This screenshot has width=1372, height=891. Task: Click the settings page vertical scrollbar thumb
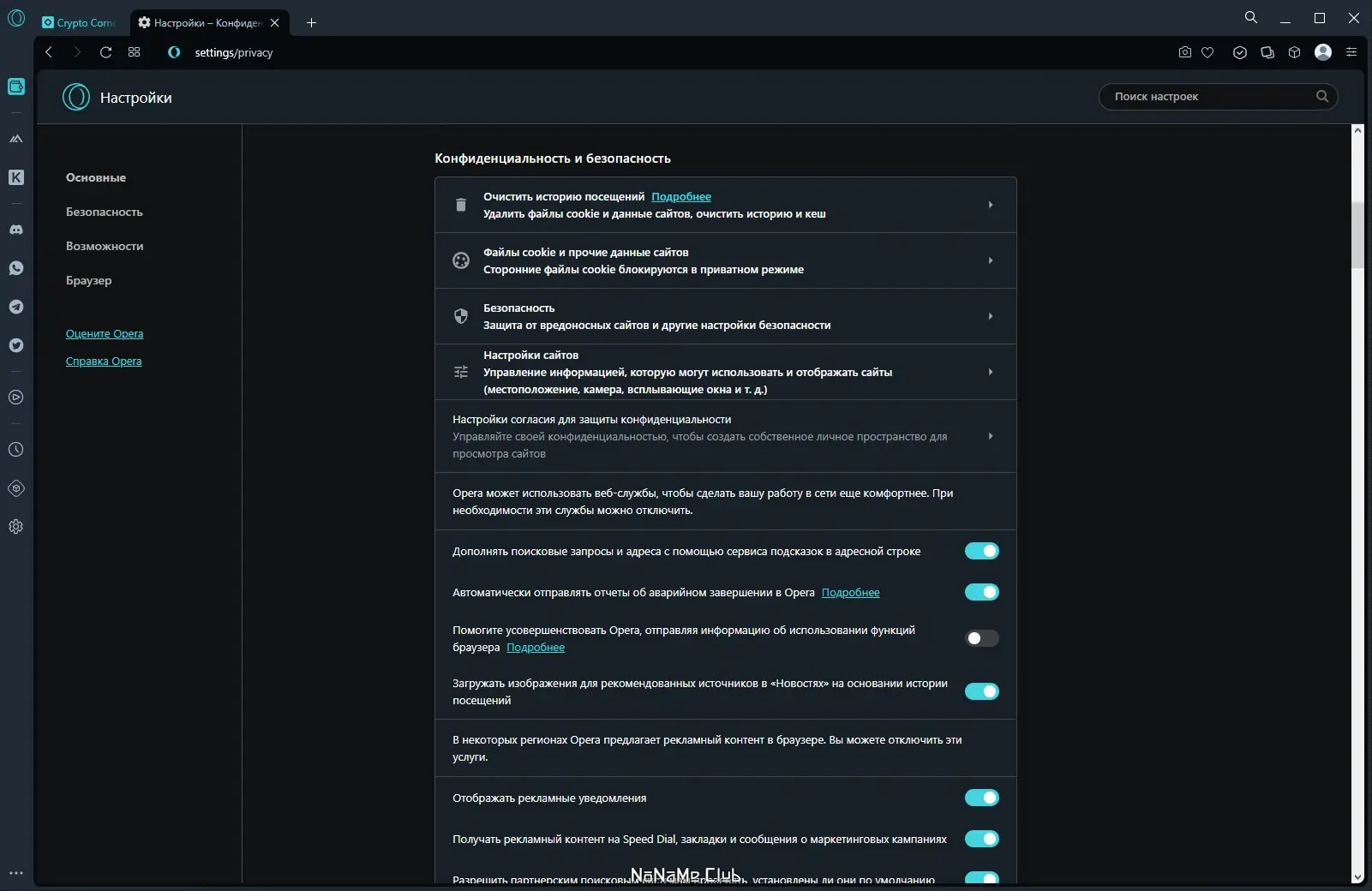pyautogui.click(x=1357, y=235)
